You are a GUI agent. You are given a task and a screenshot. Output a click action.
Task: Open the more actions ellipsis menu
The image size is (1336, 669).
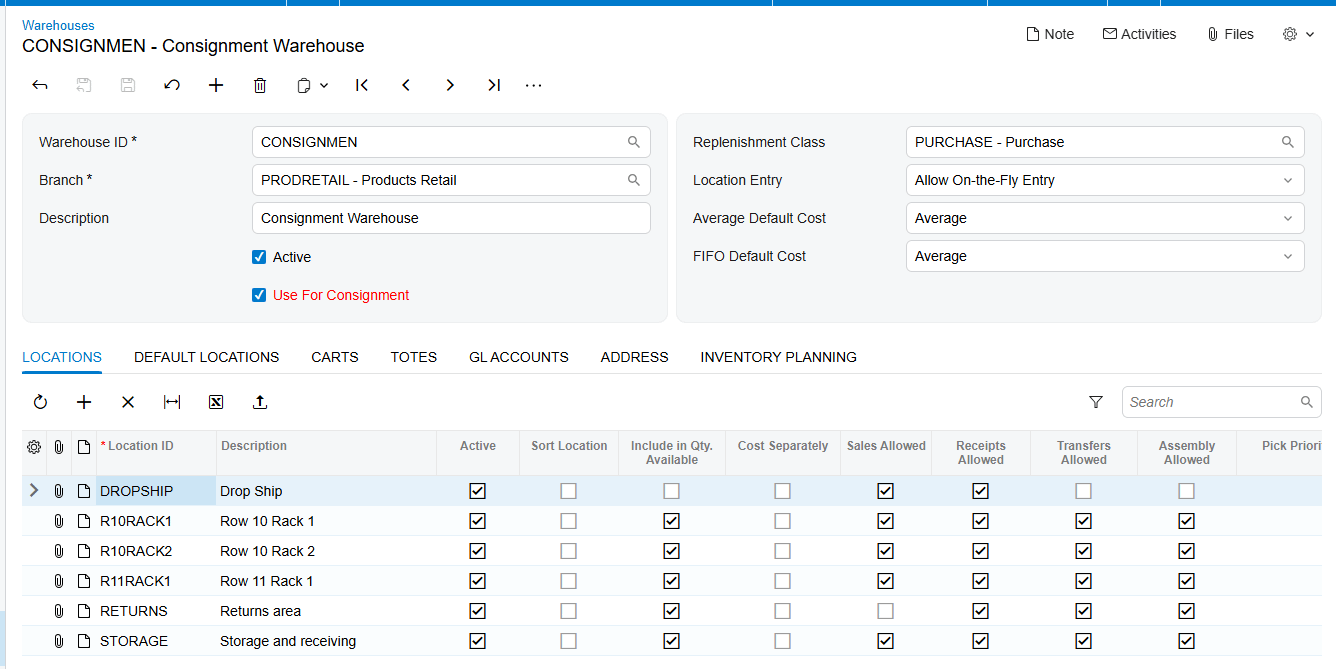click(534, 85)
